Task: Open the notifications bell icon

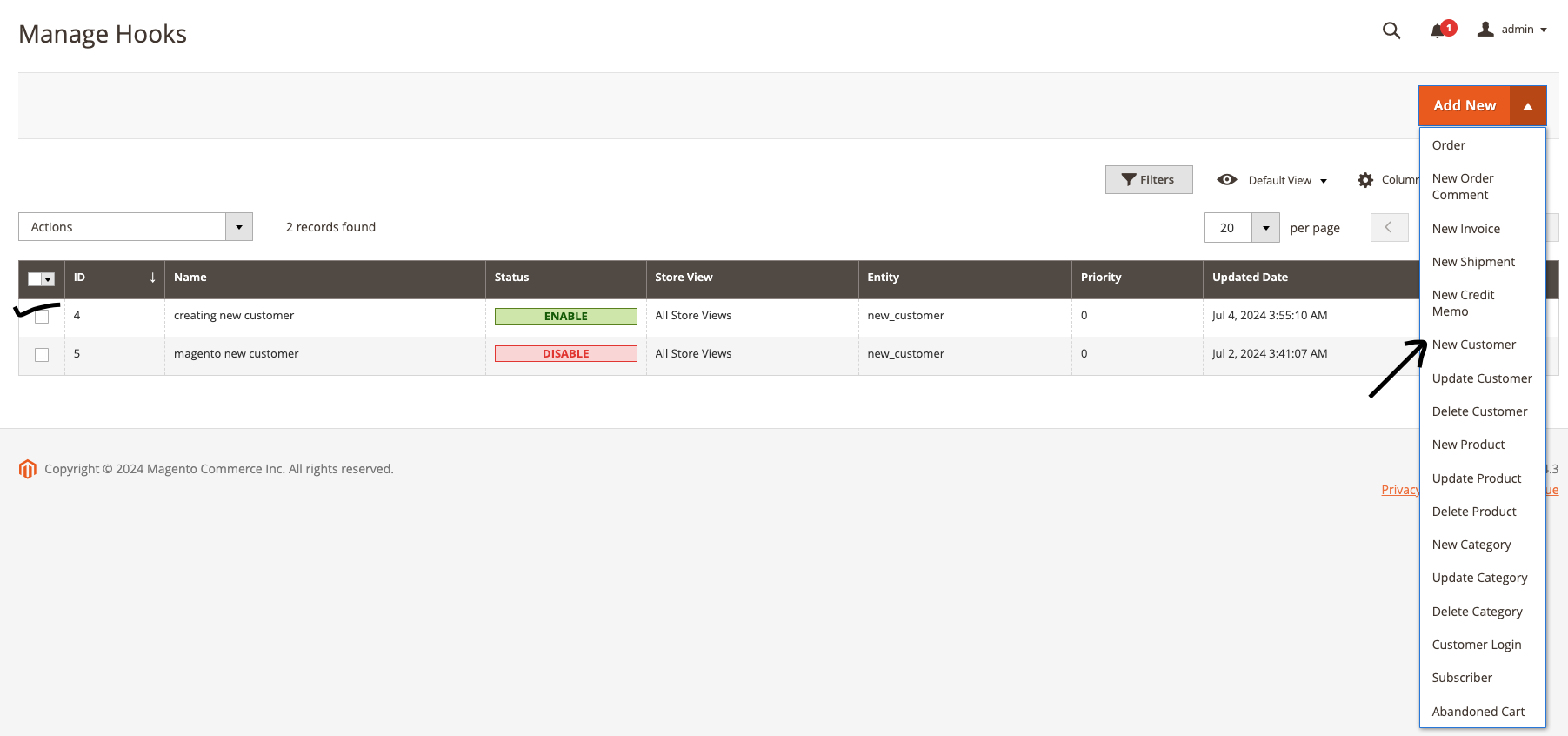Action: tap(1438, 30)
